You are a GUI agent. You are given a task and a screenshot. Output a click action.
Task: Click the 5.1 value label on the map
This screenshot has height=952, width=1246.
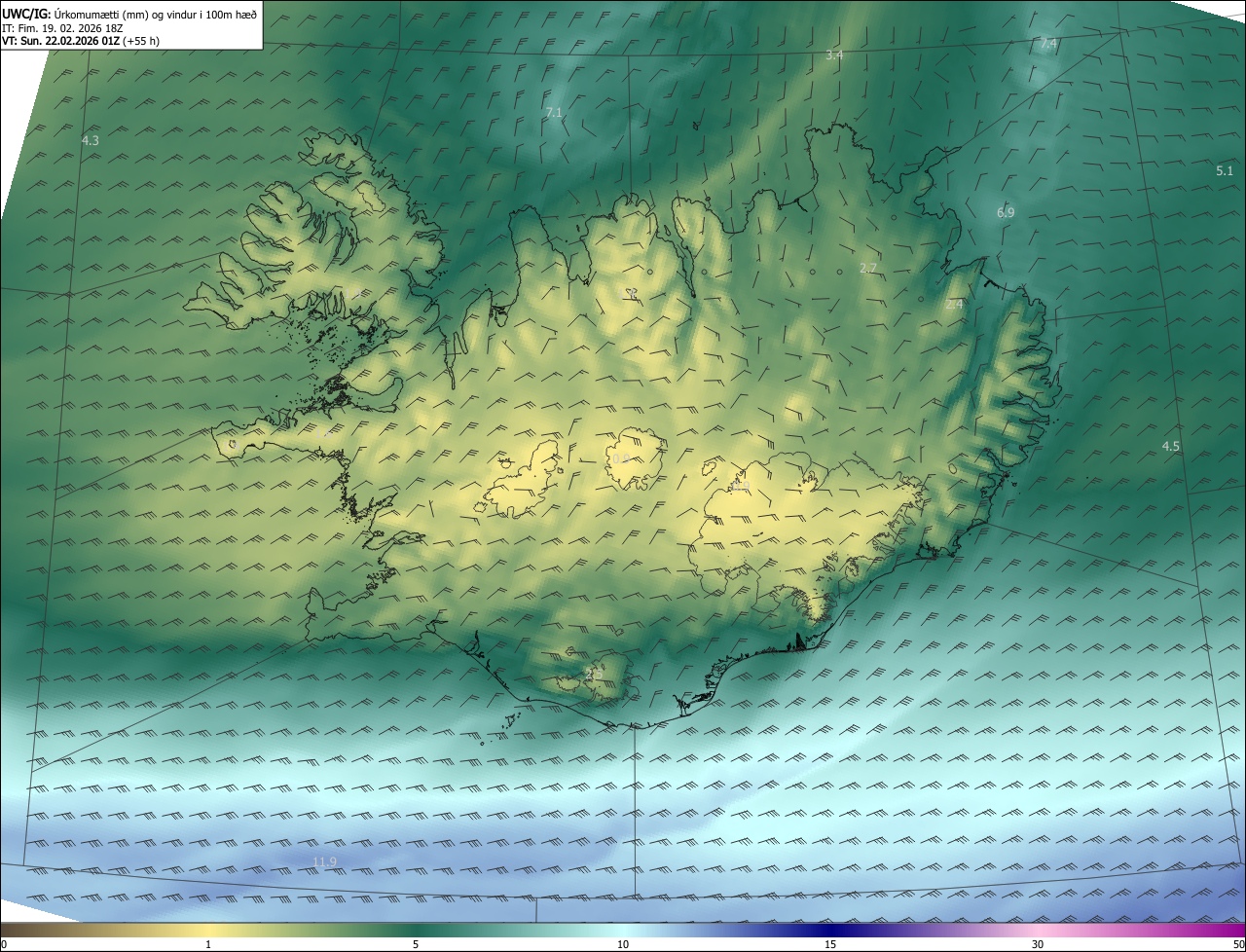click(1225, 170)
